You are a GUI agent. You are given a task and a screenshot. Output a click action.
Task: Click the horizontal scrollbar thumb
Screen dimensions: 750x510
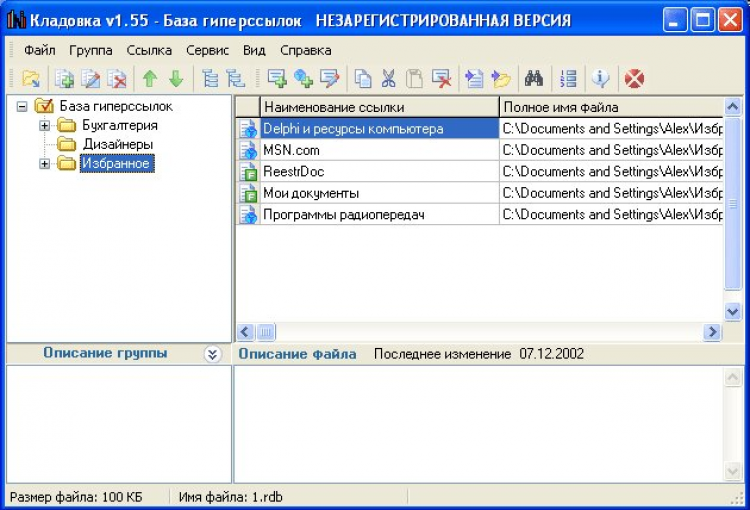point(266,332)
